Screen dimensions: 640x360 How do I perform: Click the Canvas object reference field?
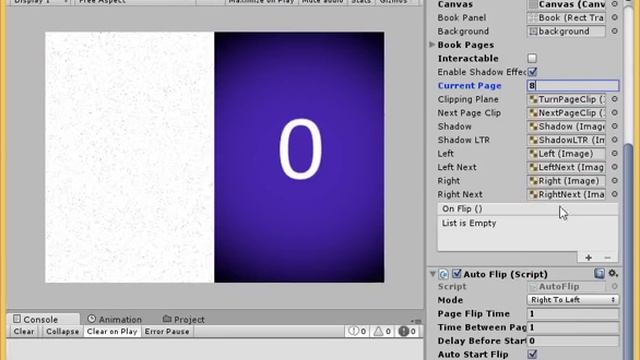click(x=567, y=4)
